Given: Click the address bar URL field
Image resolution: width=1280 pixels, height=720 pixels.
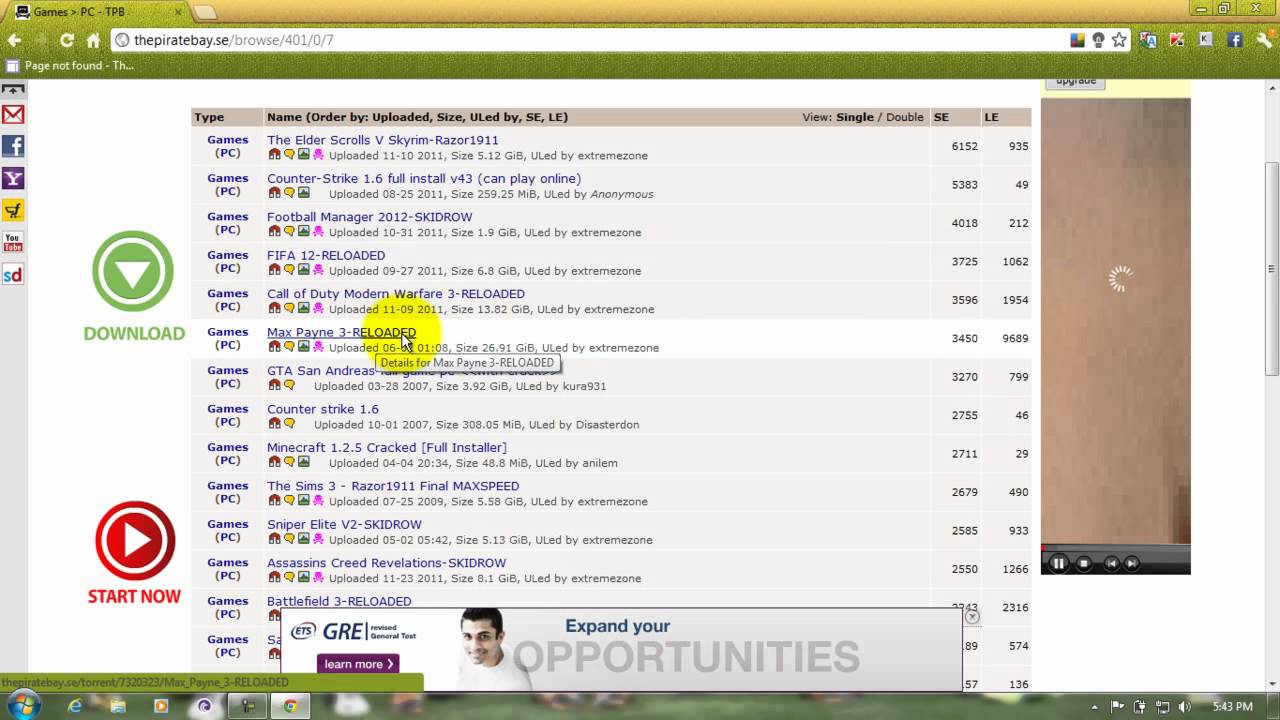Looking at the screenshot, I should [590, 40].
